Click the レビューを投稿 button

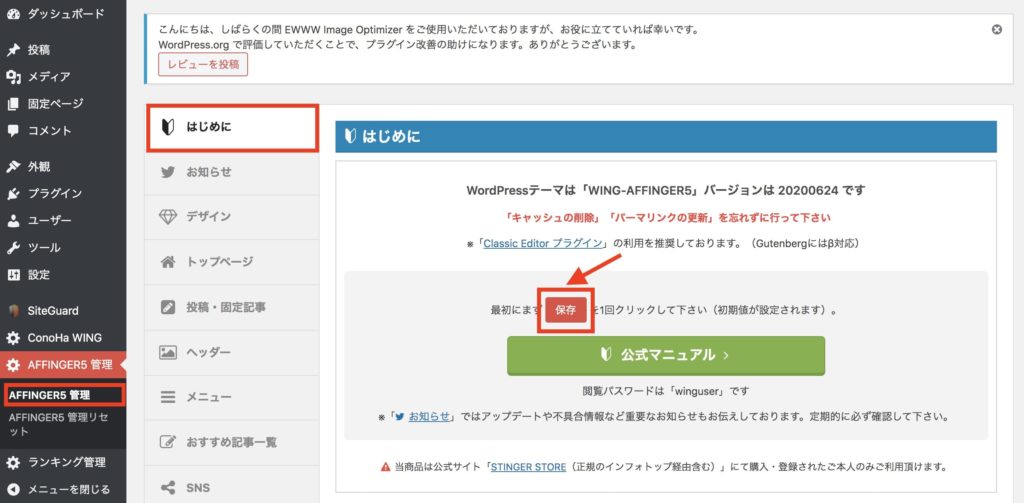203,64
